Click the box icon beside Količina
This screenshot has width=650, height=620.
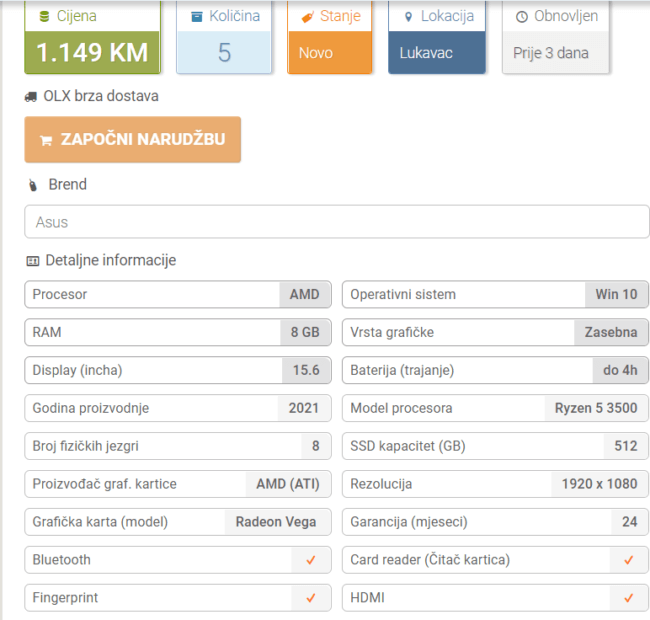pyautogui.click(x=196, y=17)
